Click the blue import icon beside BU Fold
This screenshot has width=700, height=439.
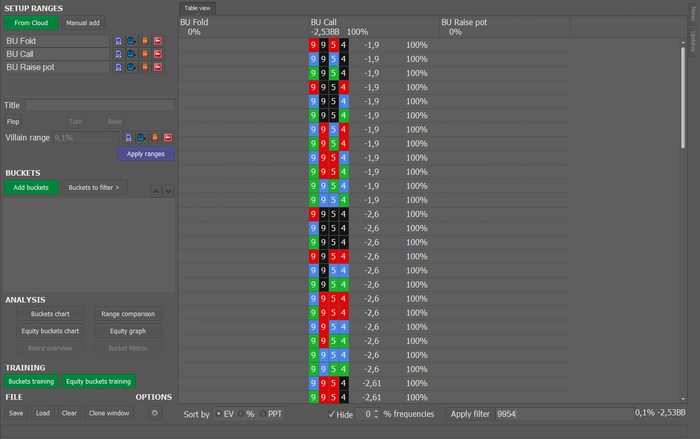click(131, 41)
